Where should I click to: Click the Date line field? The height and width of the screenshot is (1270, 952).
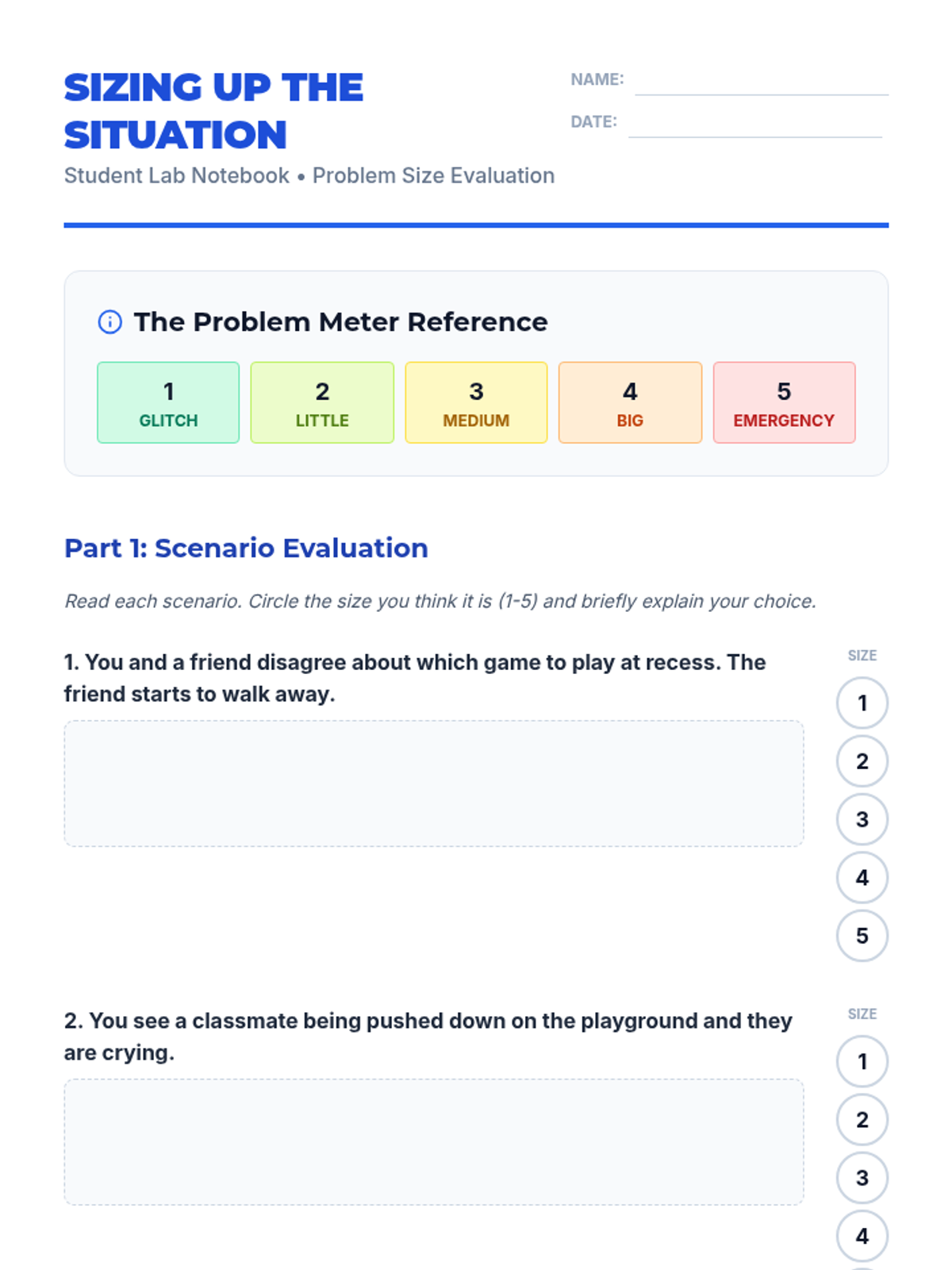coord(755,123)
